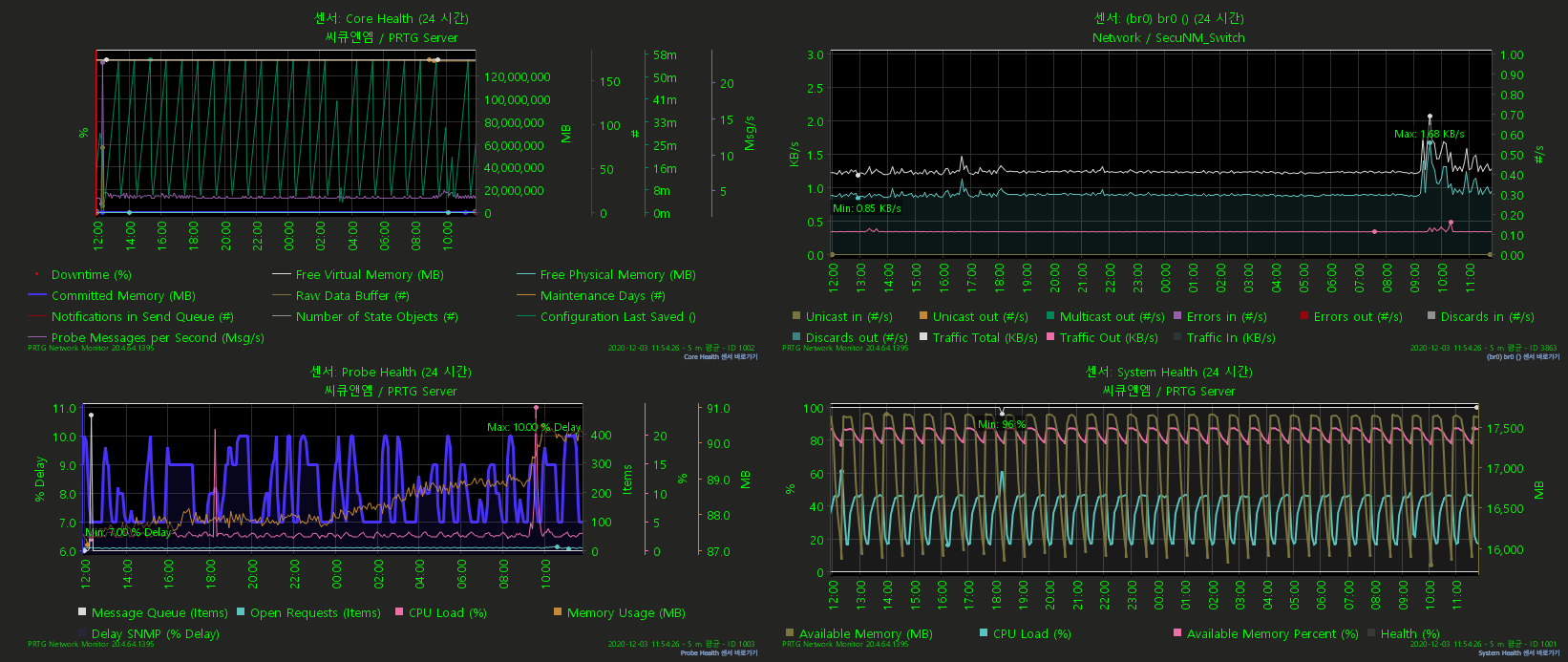Click the Discards out teal color swatch
Viewport: 1568px width, 662px height.
(796, 337)
